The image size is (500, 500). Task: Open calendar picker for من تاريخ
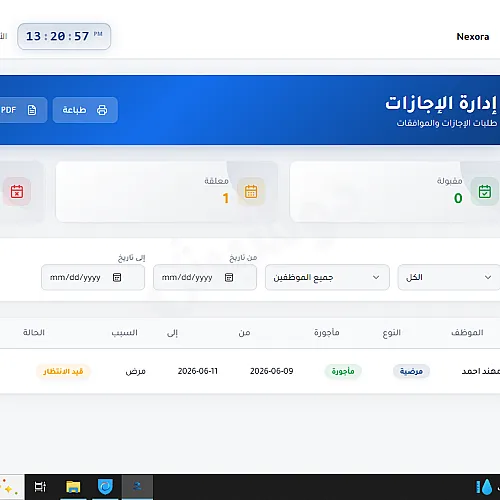pyautogui.click(x=229, y=277)
